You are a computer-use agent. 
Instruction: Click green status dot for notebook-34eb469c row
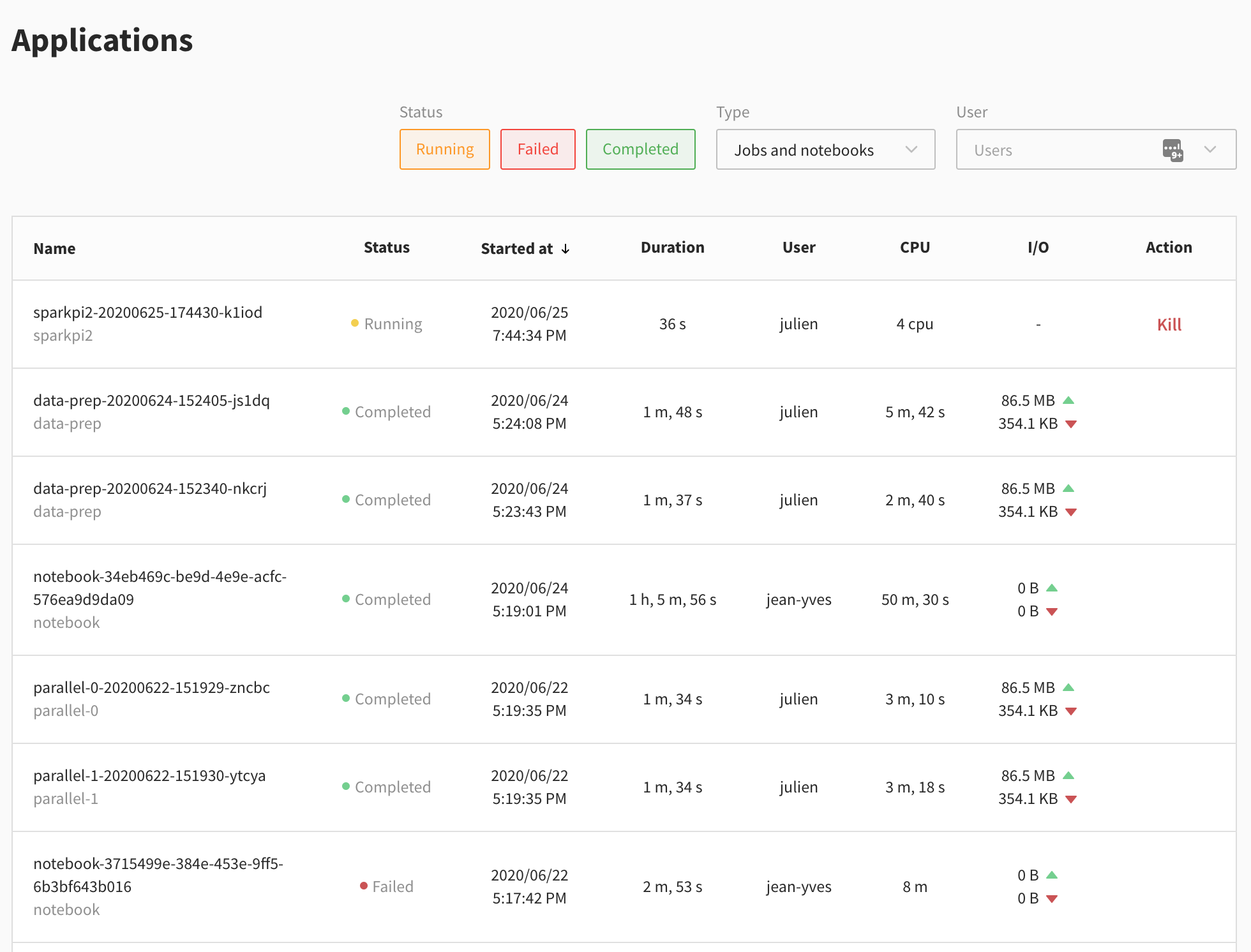[346, 599]
